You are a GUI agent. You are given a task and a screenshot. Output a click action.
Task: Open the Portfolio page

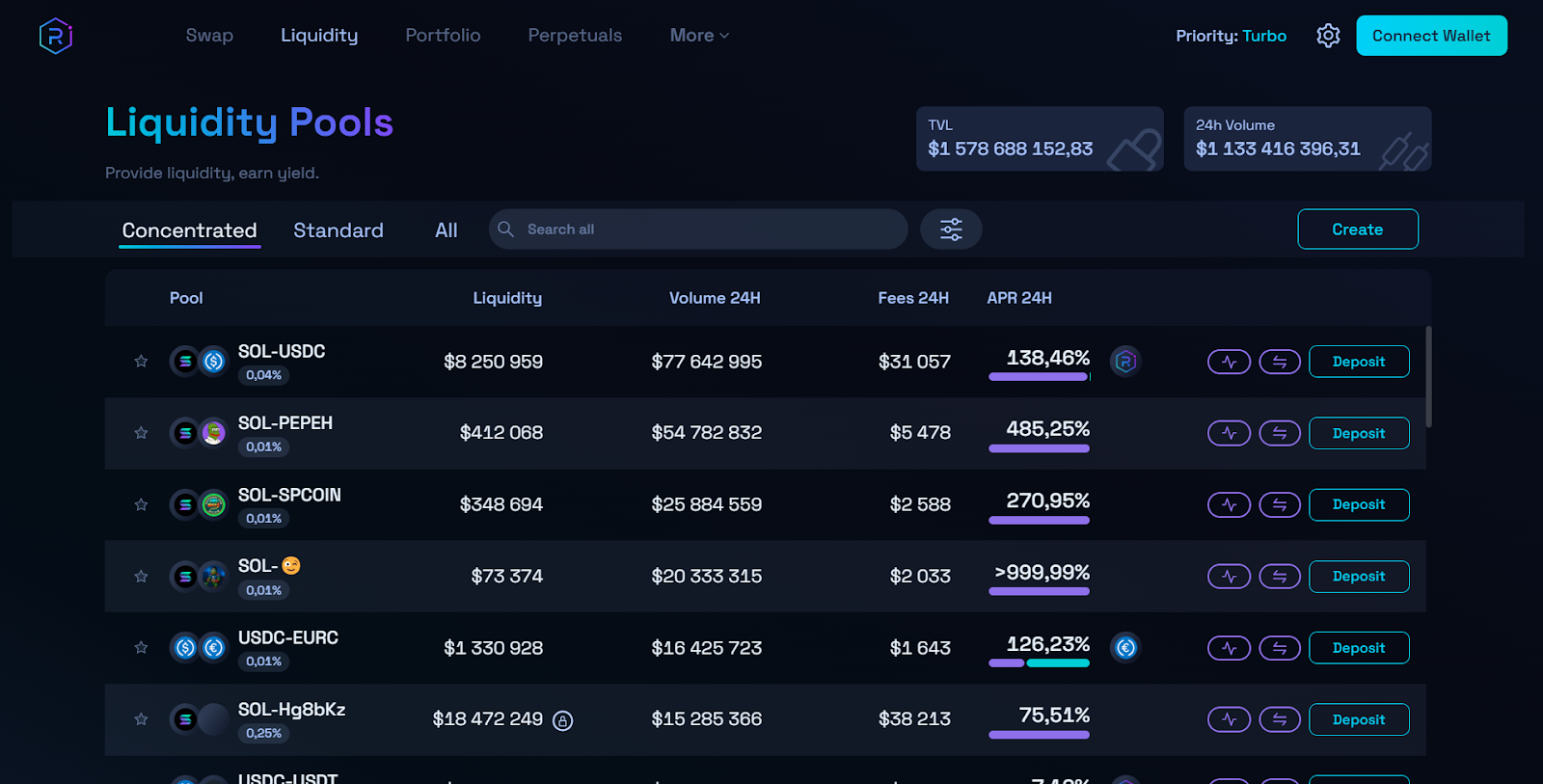443,36
